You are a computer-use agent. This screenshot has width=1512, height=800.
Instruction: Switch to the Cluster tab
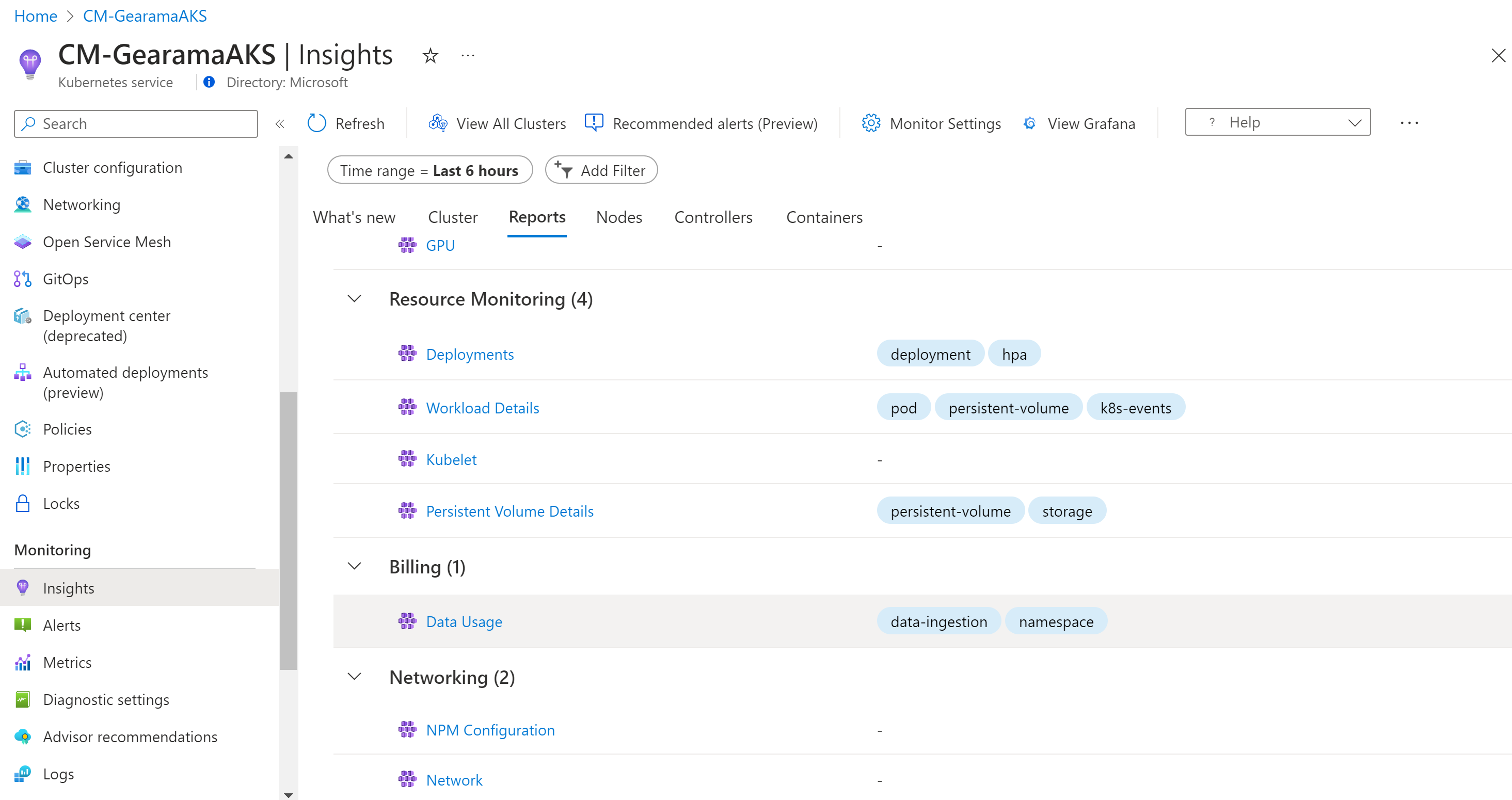[x=453, y=218]
